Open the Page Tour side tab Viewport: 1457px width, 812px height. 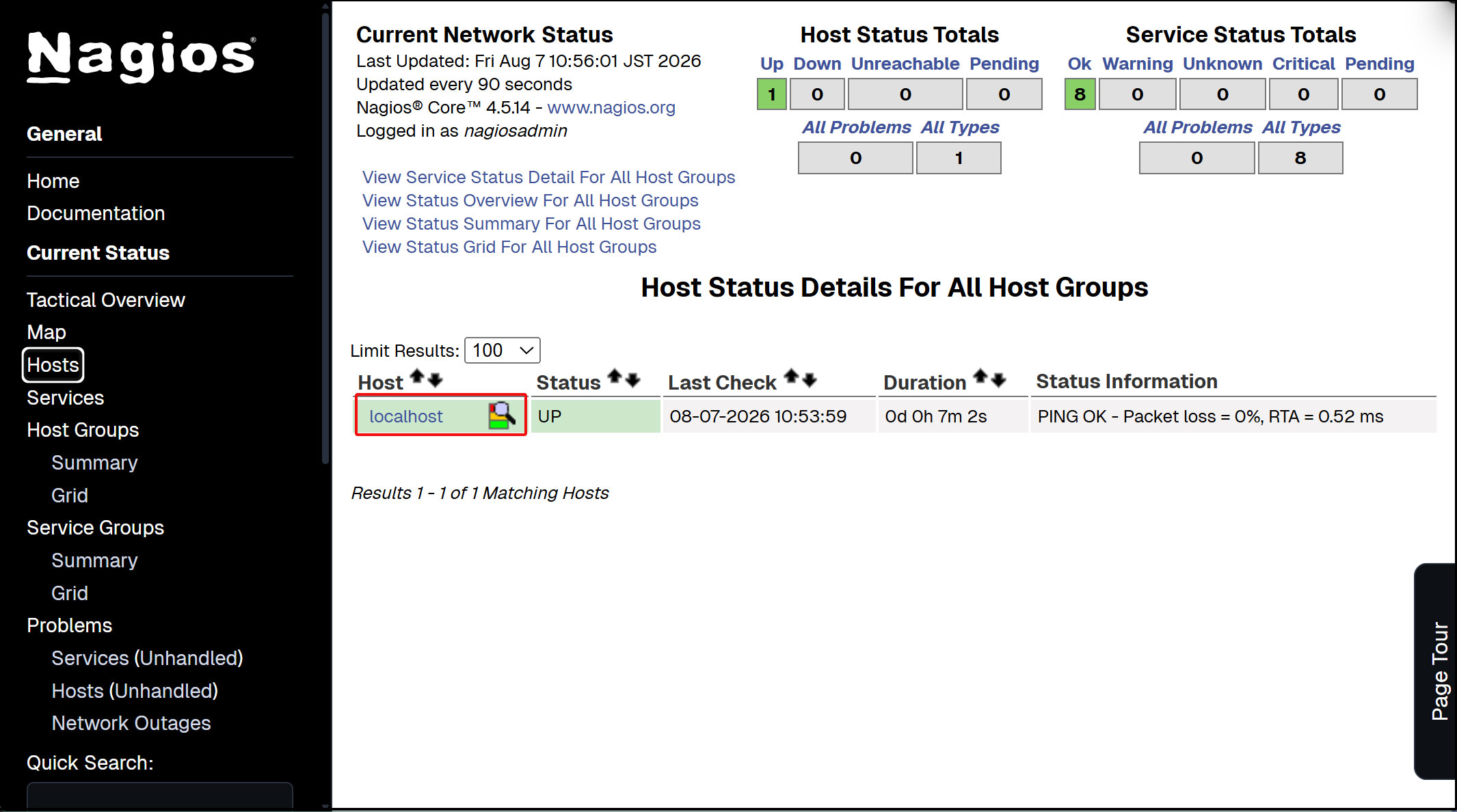[1436, 671]
